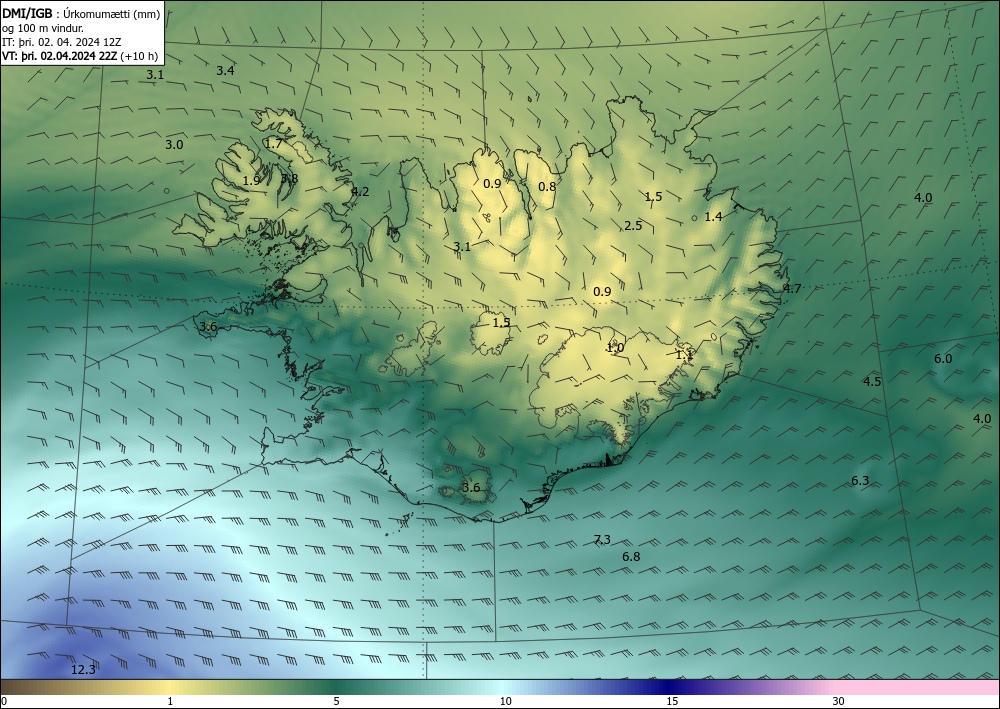The image size is (1000, 709).
Task: Select the 1.1 map value
Action: click(x=684, y=354)
